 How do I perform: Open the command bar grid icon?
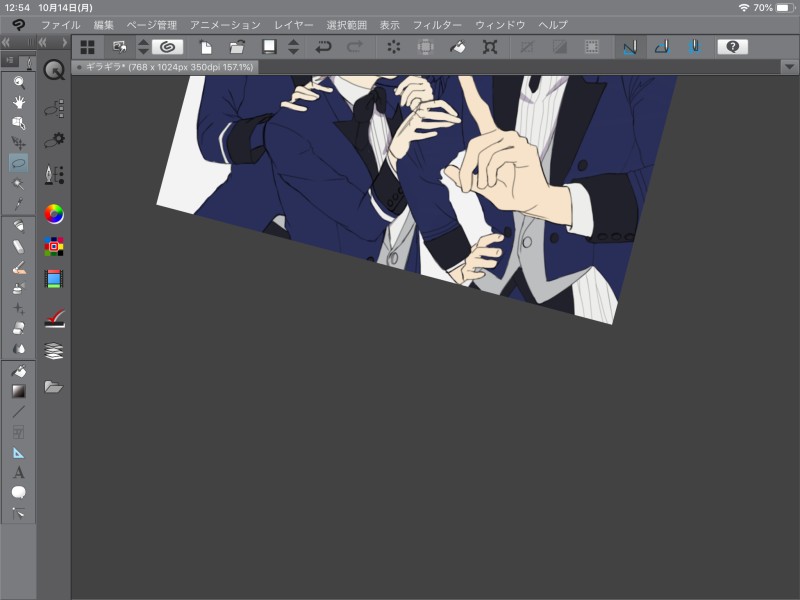tap(87, 47)
